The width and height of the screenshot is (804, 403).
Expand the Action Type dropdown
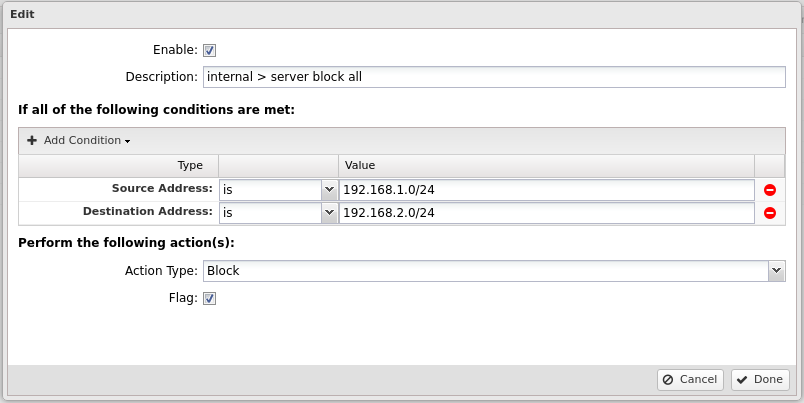(776, 271)
